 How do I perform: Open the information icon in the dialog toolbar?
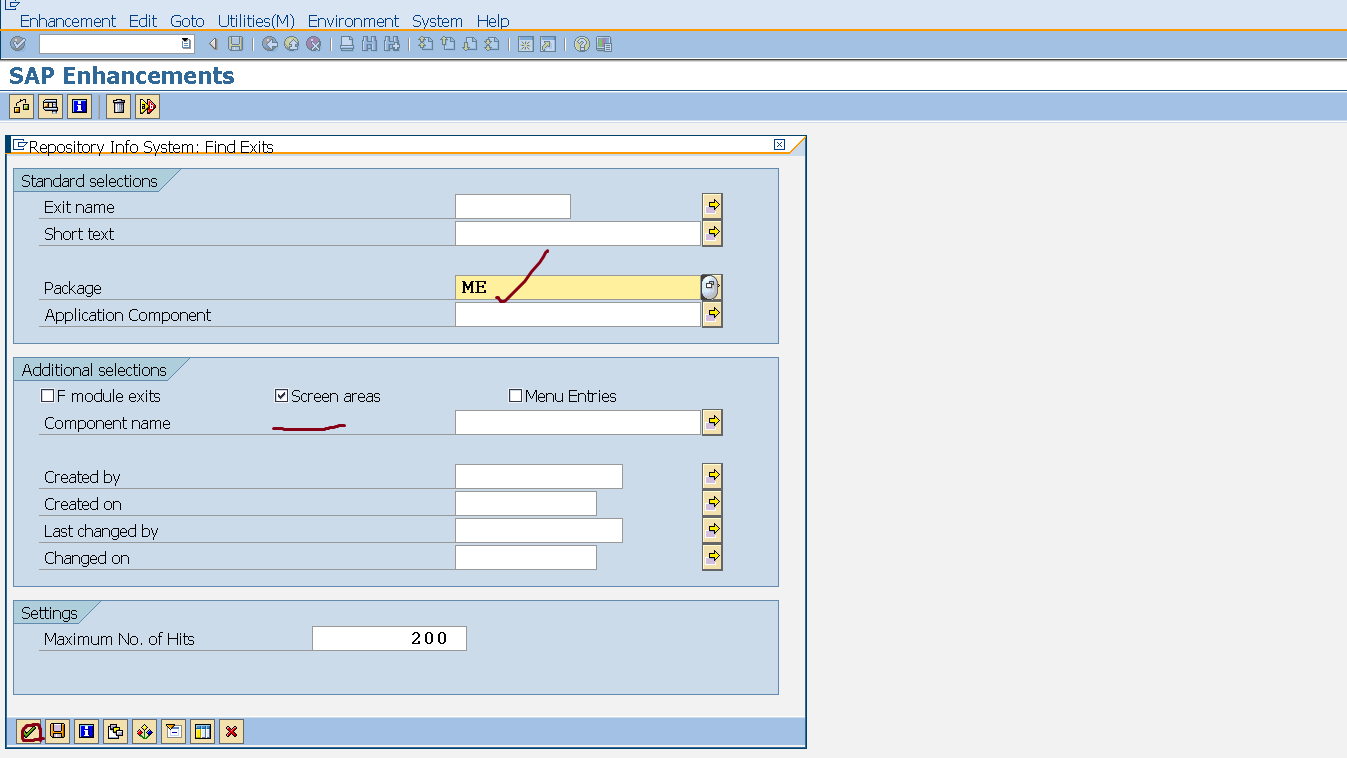coord(86,731)
